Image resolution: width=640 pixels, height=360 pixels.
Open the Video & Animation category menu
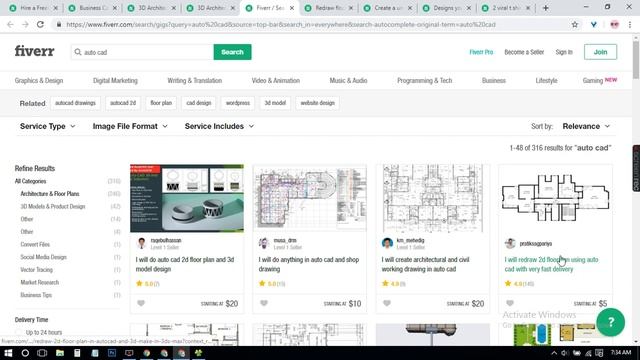click(276, 80)
